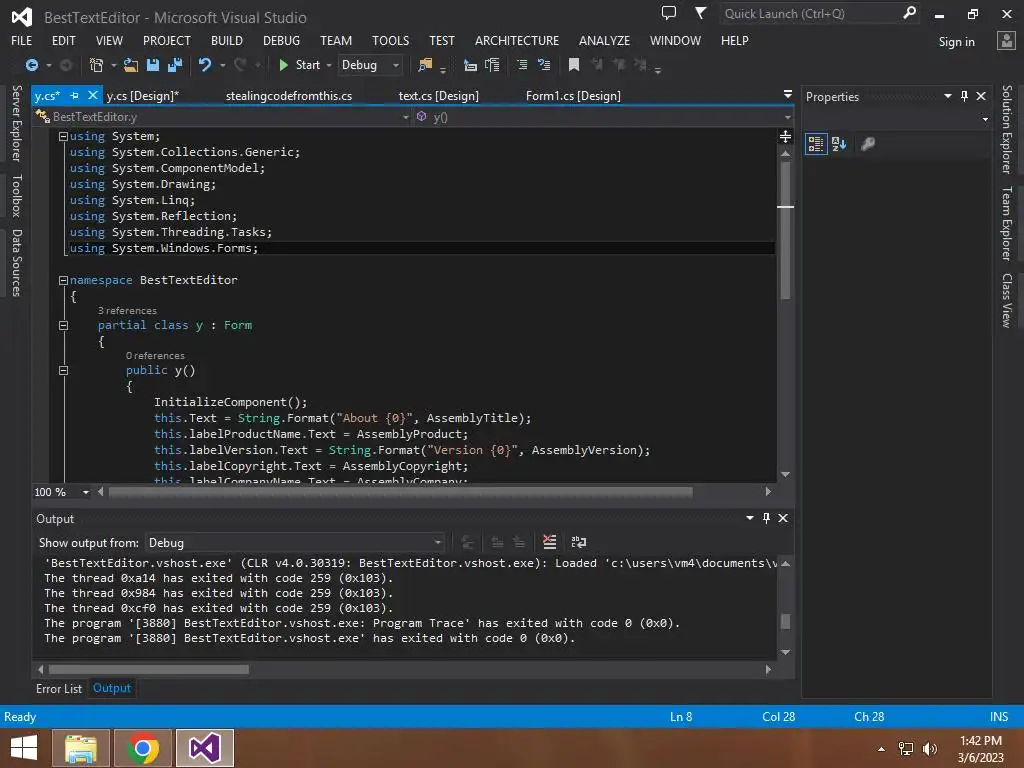This screenshot has width=1024, height=768.
Task: Close the y.cs* tab
Action: tap(93, 95)
